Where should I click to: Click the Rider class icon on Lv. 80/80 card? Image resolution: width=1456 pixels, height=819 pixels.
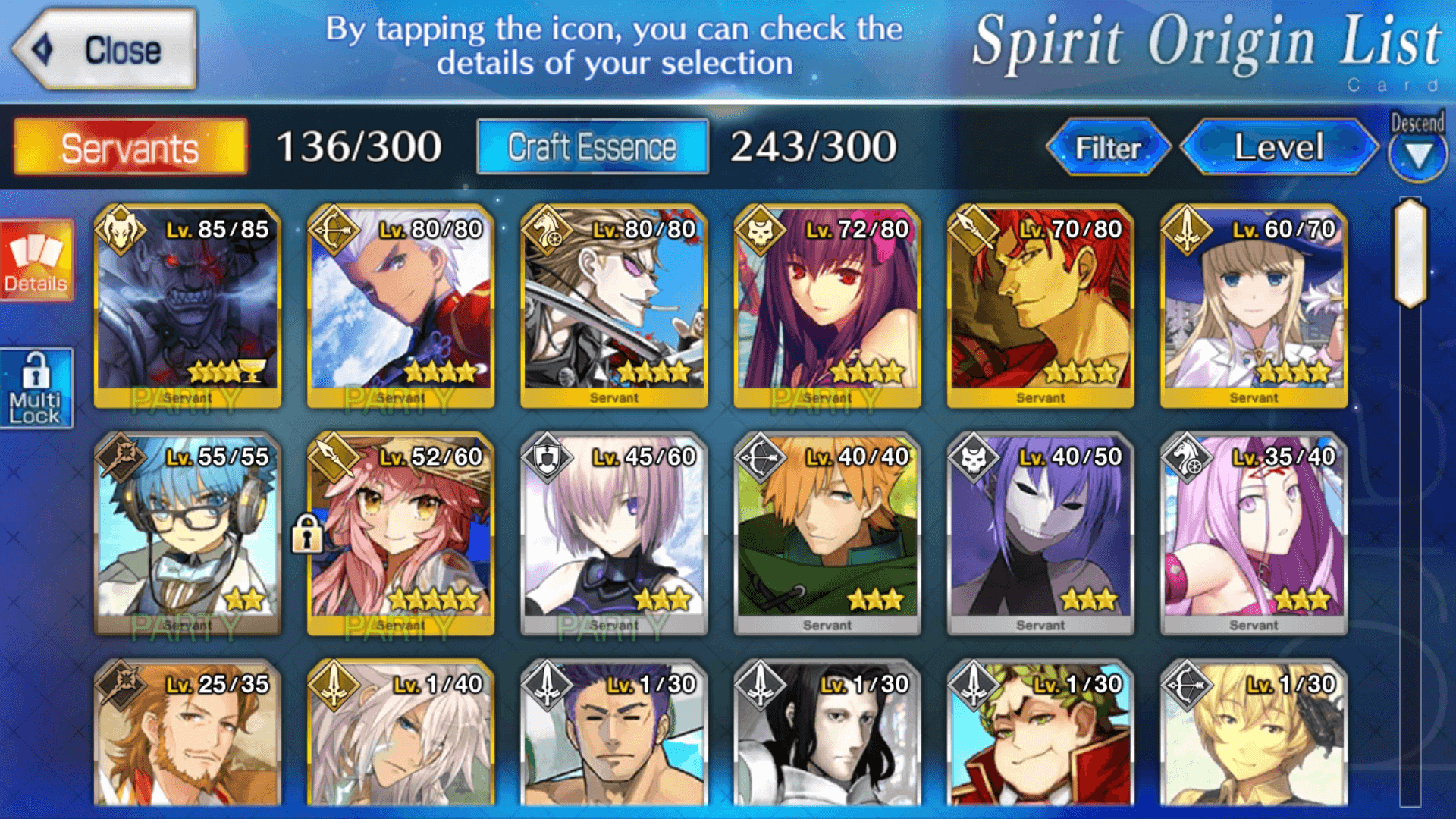547,230
